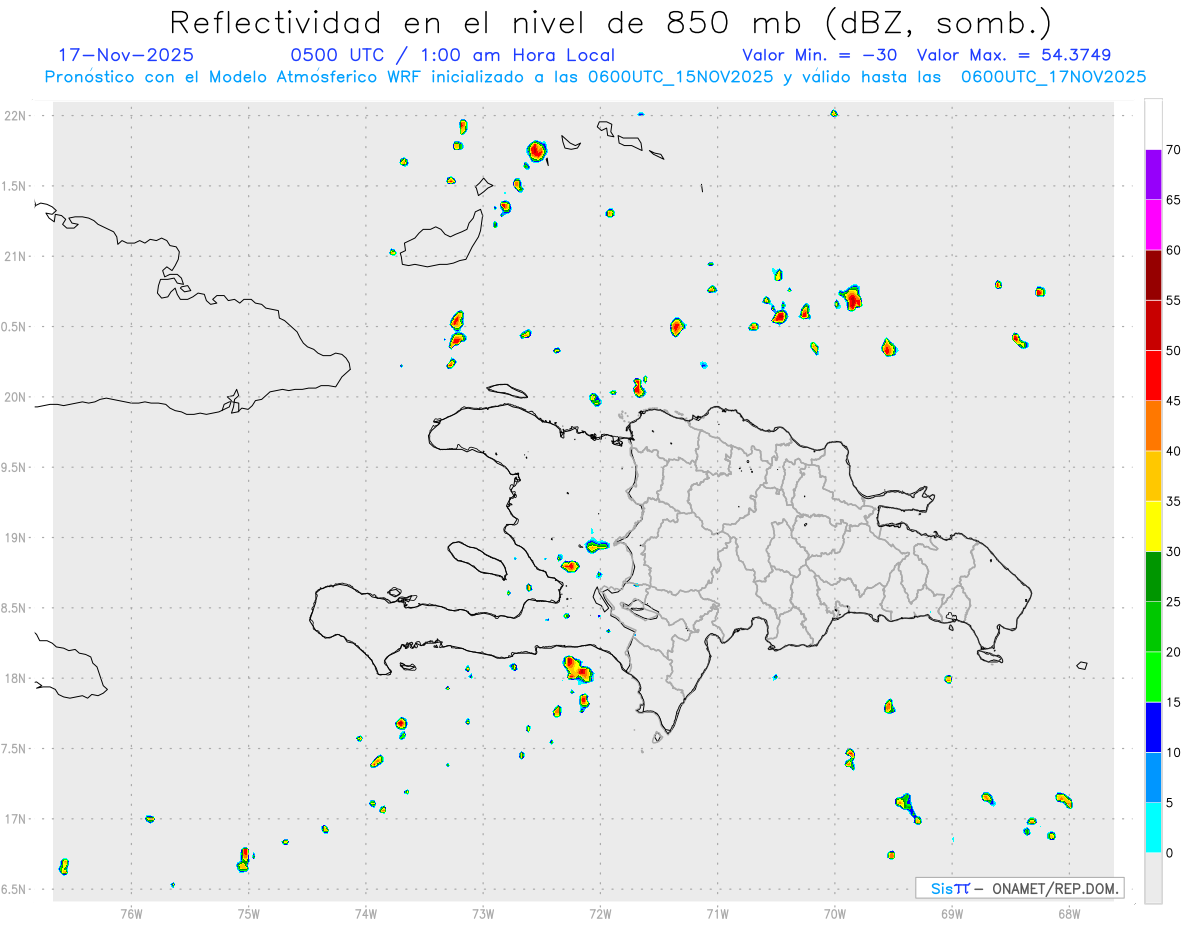The image size is (1200, 927).
Task: Click the '19N' latitude label
Action: coord(16,538)
